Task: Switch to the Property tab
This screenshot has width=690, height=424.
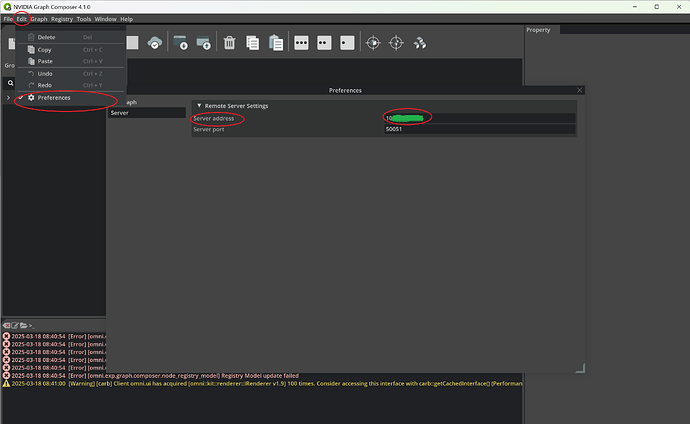Action: 538,30
